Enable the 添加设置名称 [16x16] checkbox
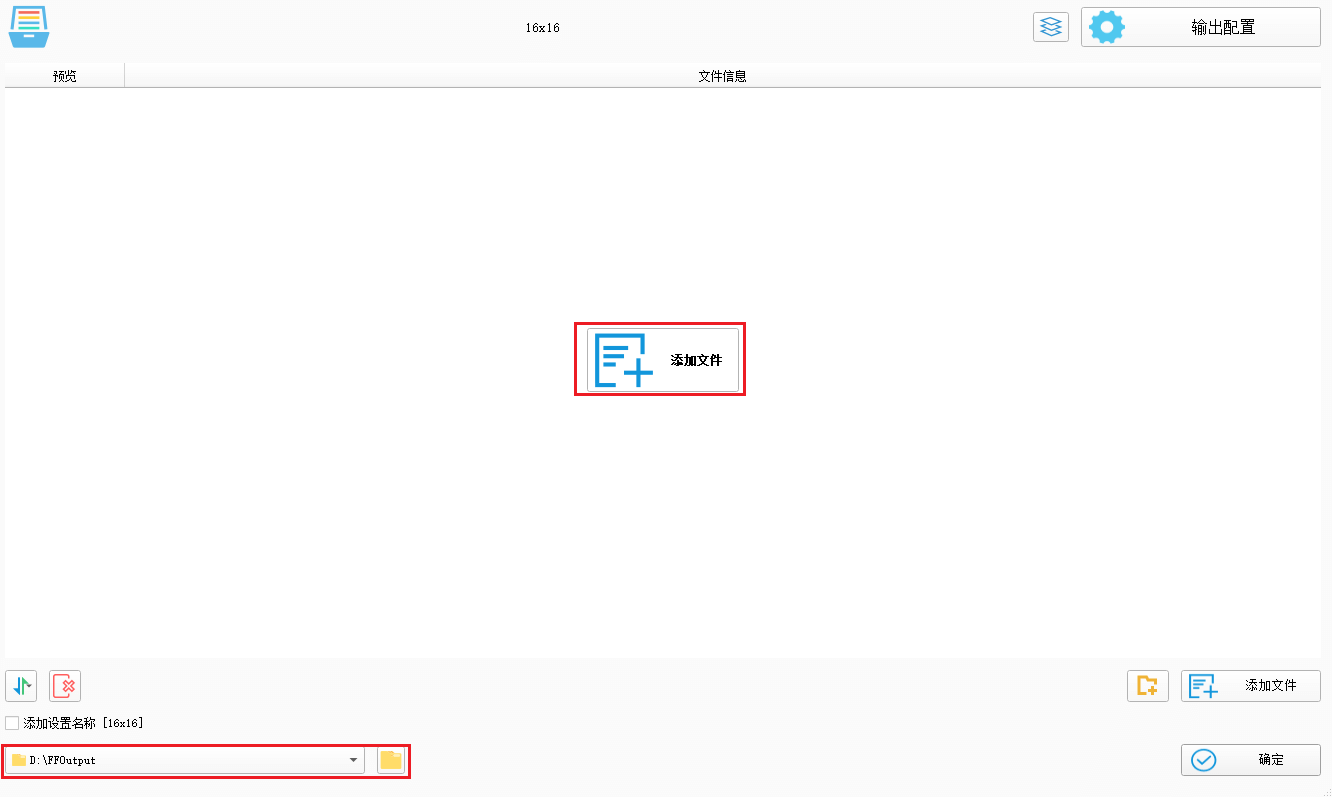Screen dimensions: 1332x797 point(11,722)
